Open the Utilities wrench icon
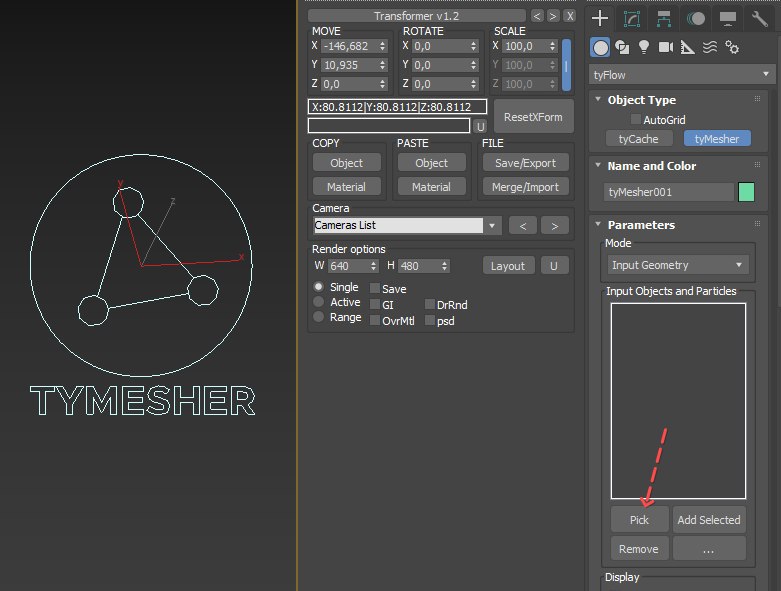 [x=760, y=19]
